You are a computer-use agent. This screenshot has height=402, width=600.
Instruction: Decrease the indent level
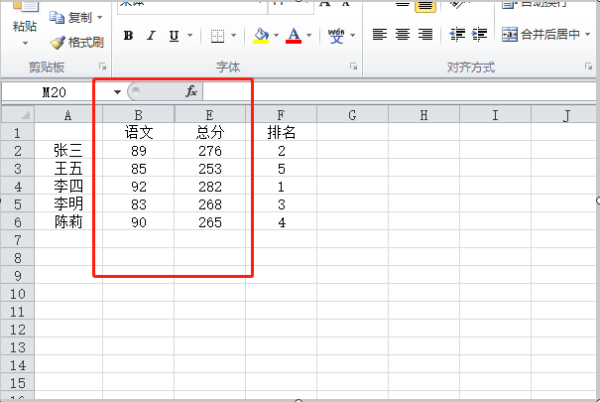(x=457, y=35)
